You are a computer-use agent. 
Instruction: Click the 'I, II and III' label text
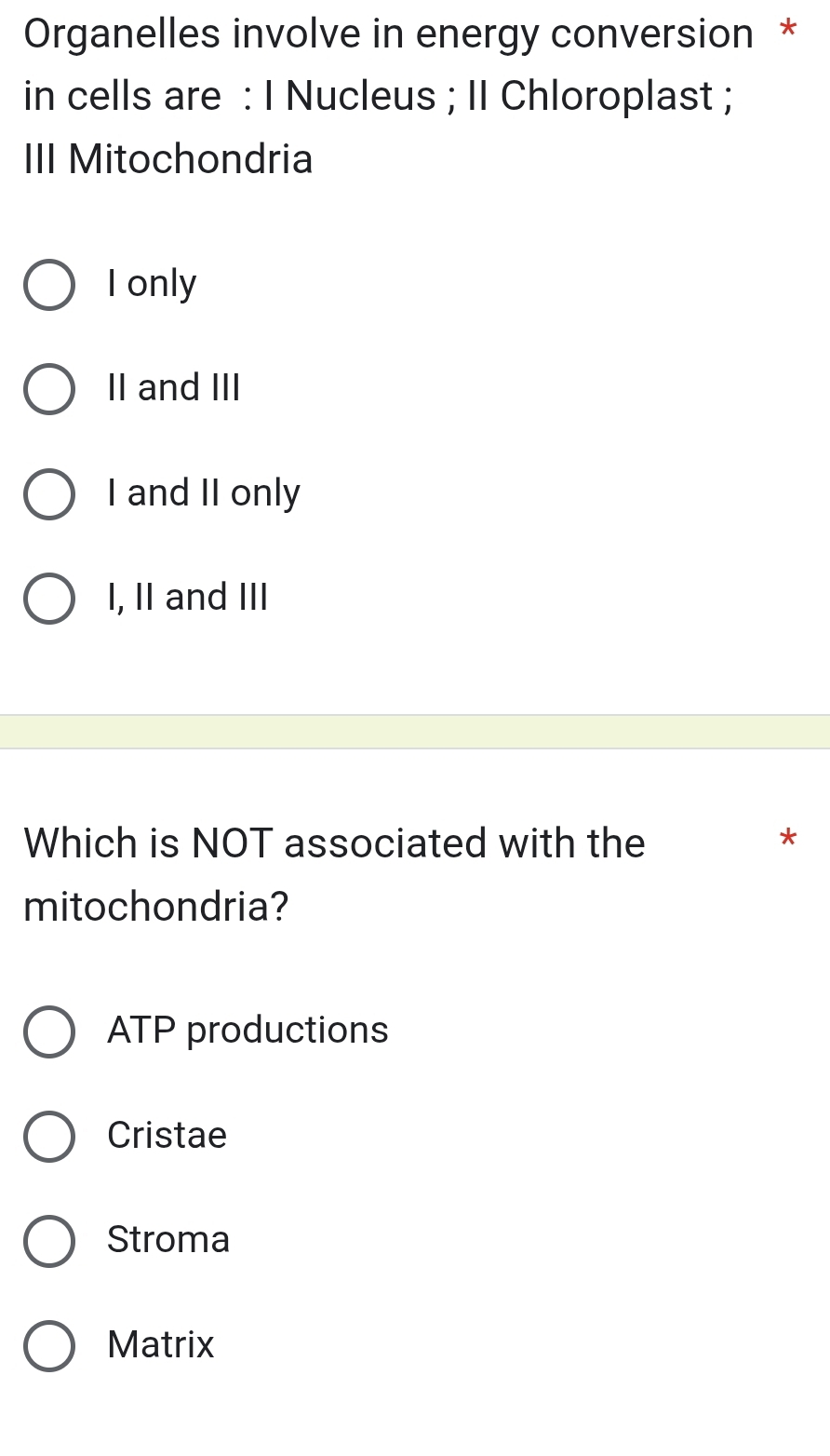[188, 597]
